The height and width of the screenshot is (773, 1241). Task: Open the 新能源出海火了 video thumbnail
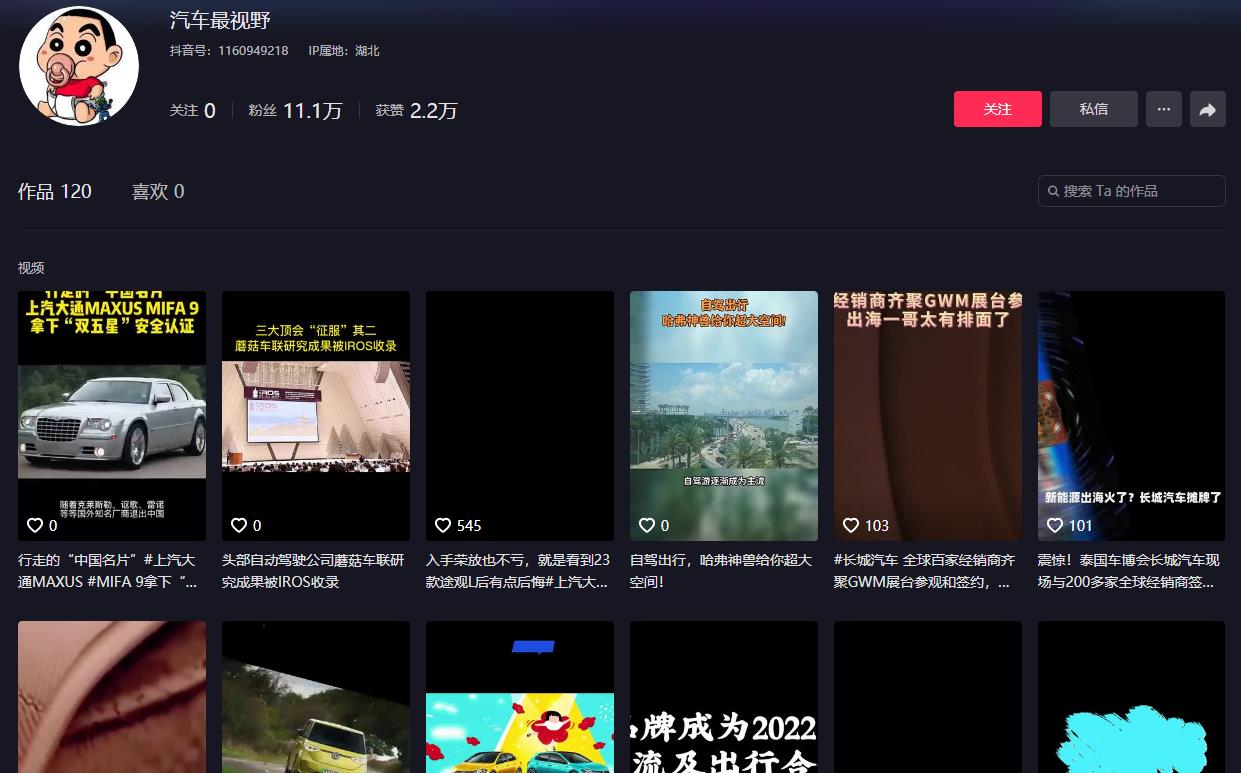pyautogui.click(x=1132, y=416)
